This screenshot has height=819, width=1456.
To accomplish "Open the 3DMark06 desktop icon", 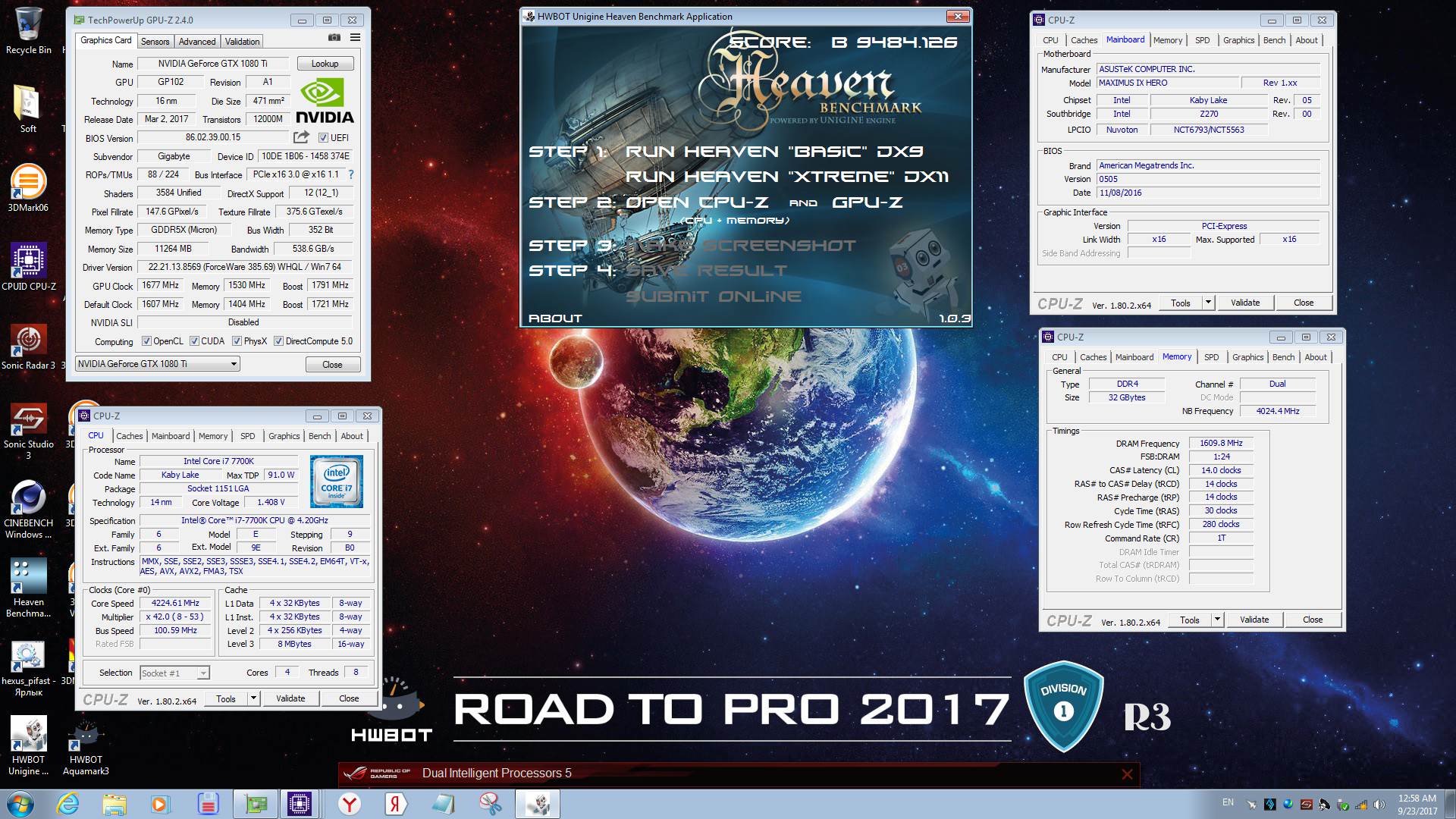I will click(x=28, y=187).
